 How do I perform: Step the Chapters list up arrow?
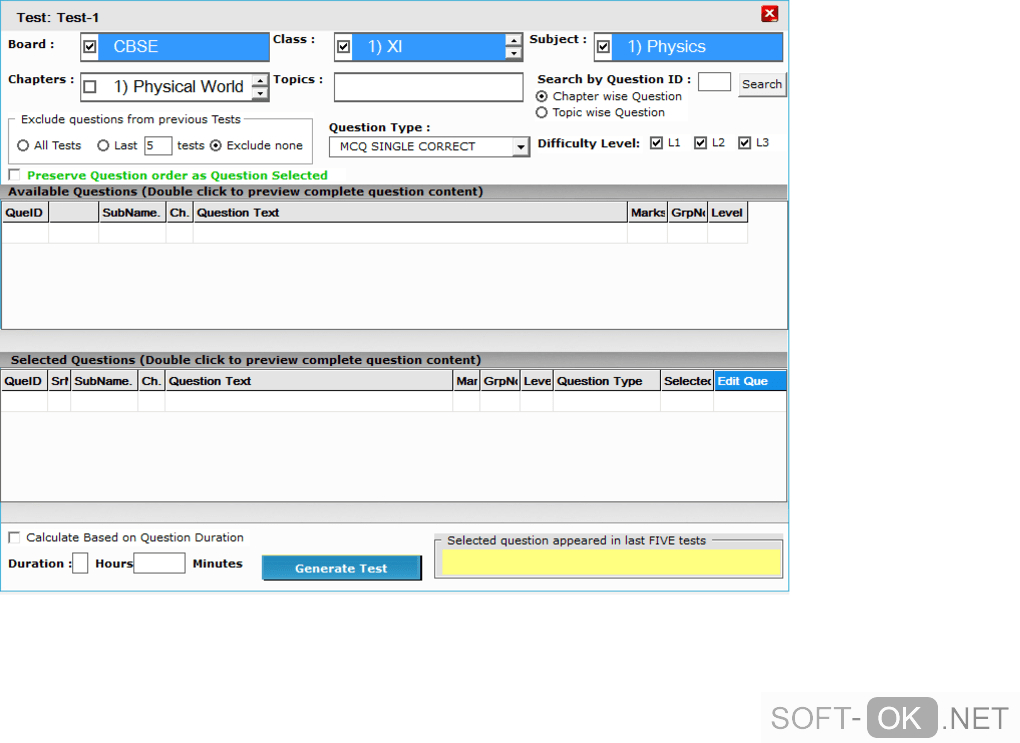click(x=260, y=80)
